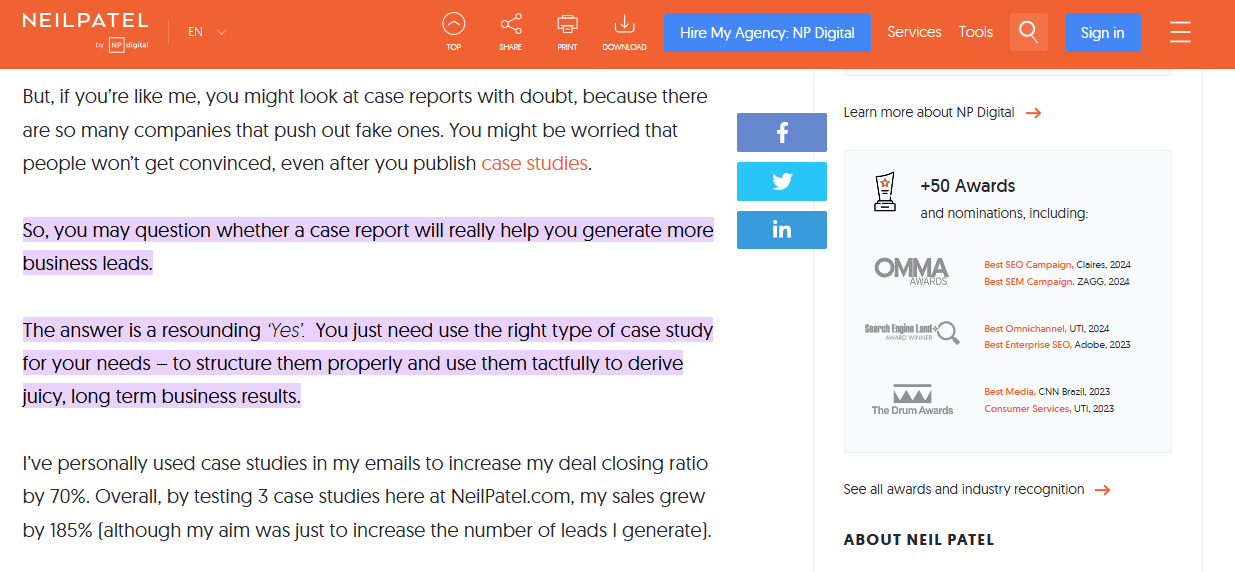Follow the 'case studies' hyperlink

point(534,164)
